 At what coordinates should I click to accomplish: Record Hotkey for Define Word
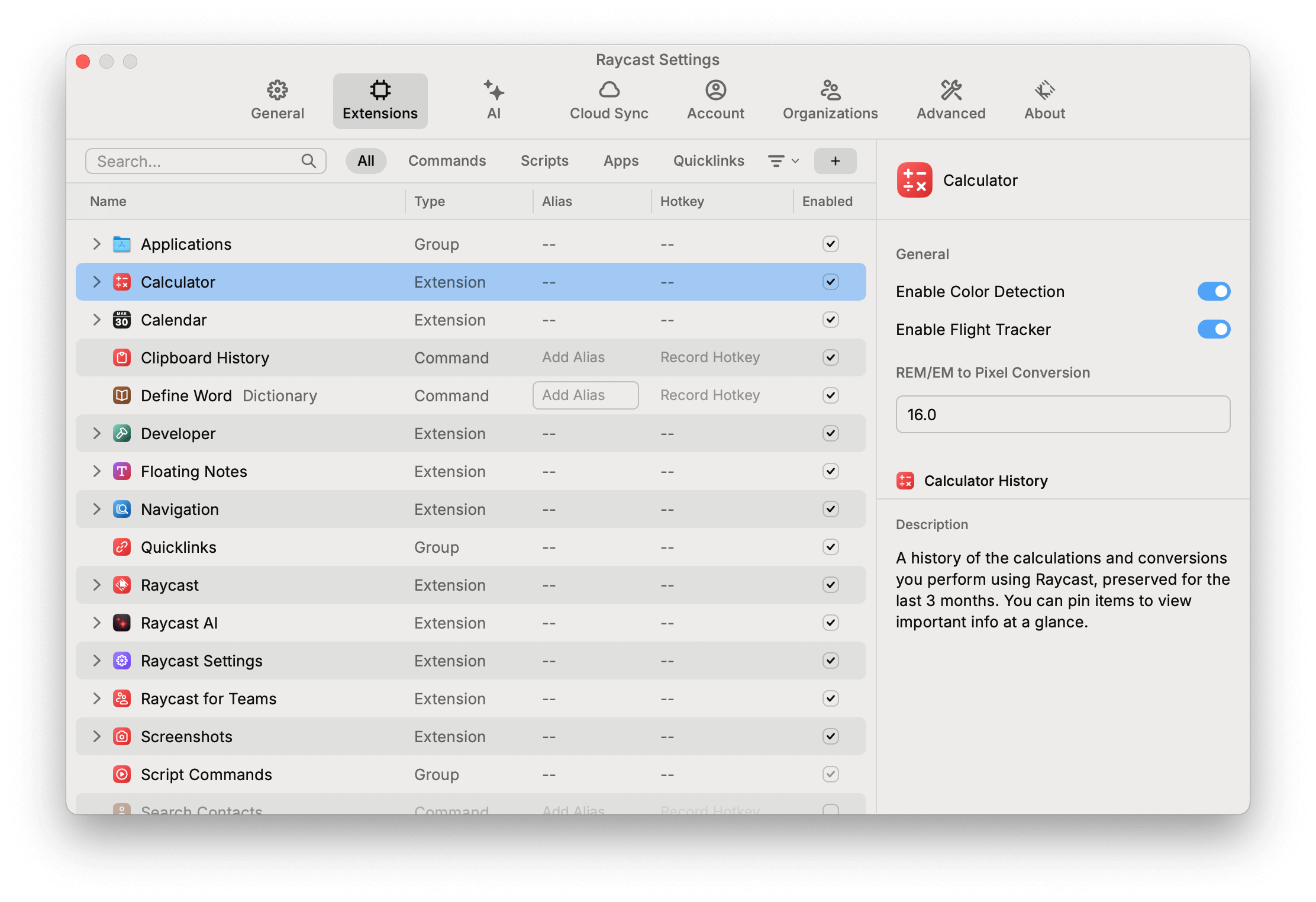tap(709, 395)
